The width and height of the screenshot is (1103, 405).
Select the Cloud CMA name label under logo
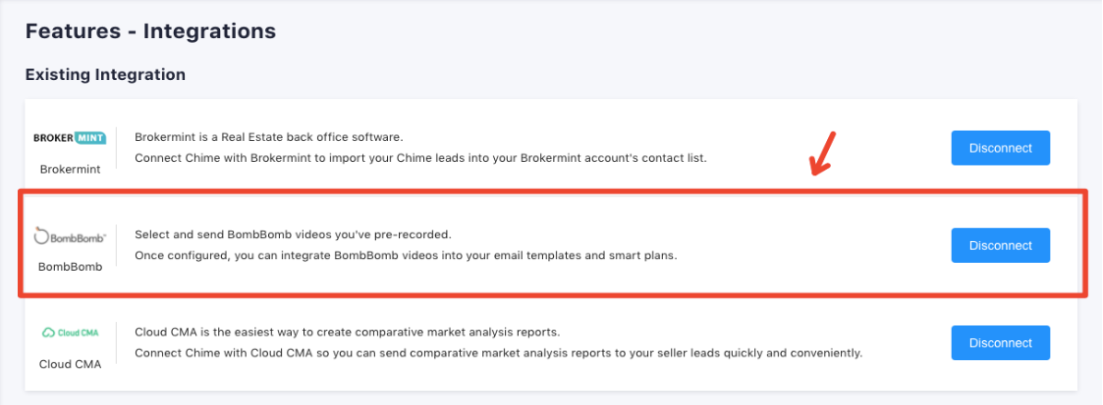click(x=70, y=364)
